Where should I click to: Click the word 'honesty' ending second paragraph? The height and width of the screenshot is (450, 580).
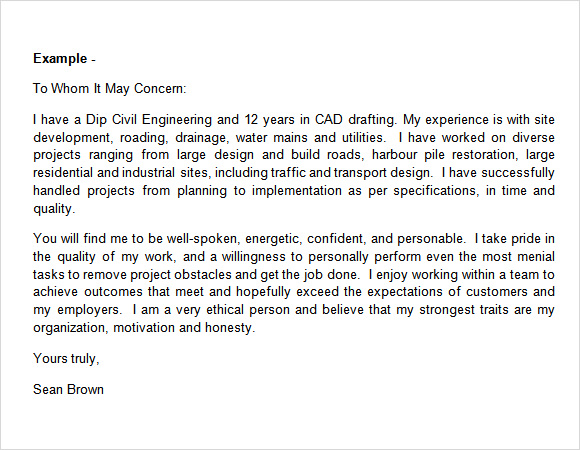coord(230,328)
